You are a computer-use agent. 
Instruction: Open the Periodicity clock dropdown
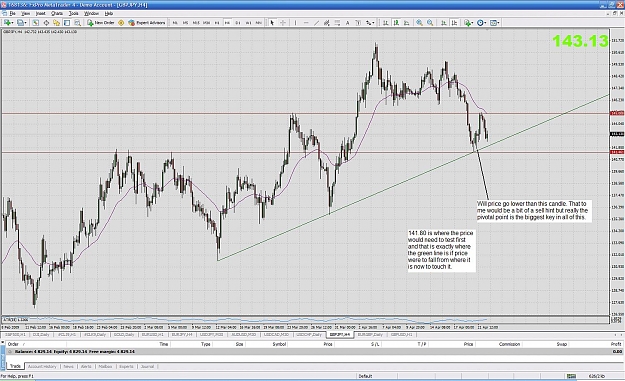tap(482, 23)
